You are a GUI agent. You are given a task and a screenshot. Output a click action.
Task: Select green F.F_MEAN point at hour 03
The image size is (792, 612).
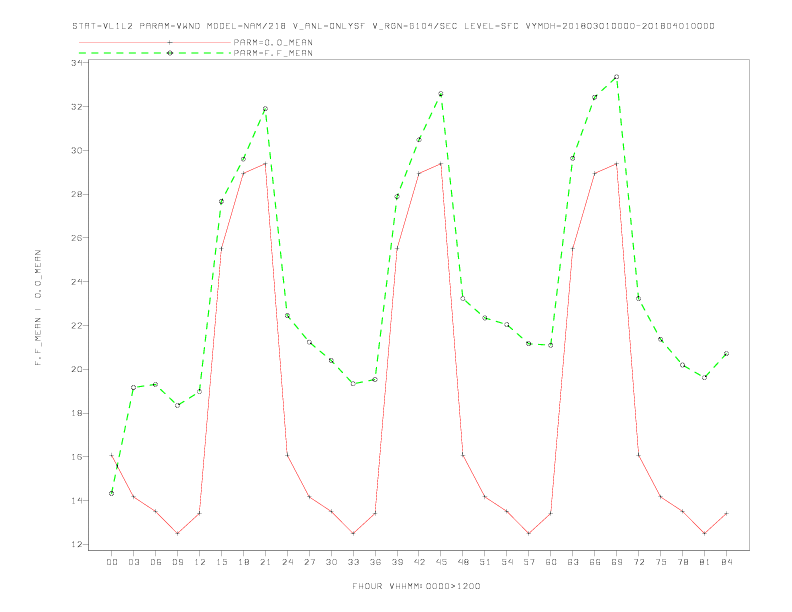tap(133, 388)
